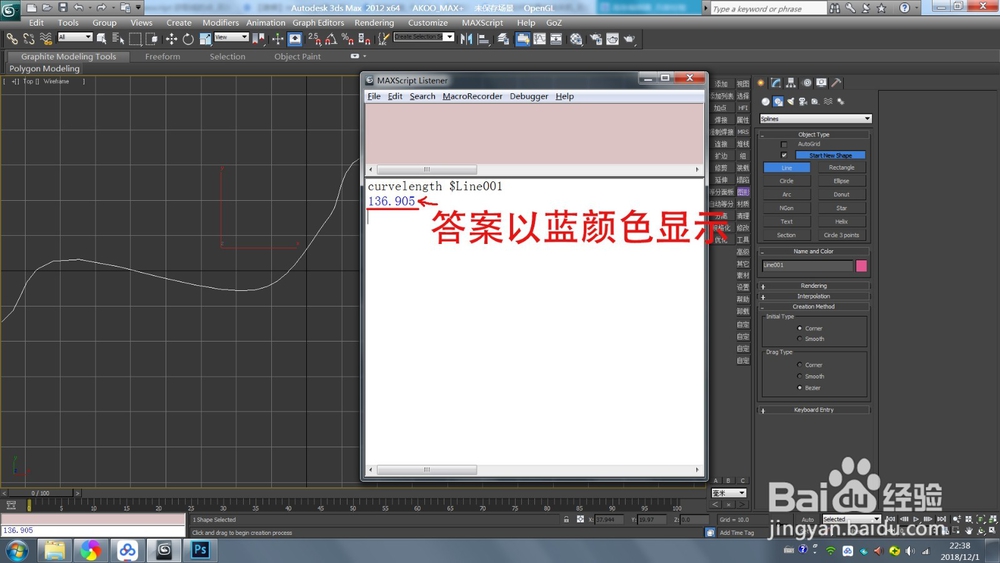
Task: Open the main MAXScript menu
Action: click(482, 22)
